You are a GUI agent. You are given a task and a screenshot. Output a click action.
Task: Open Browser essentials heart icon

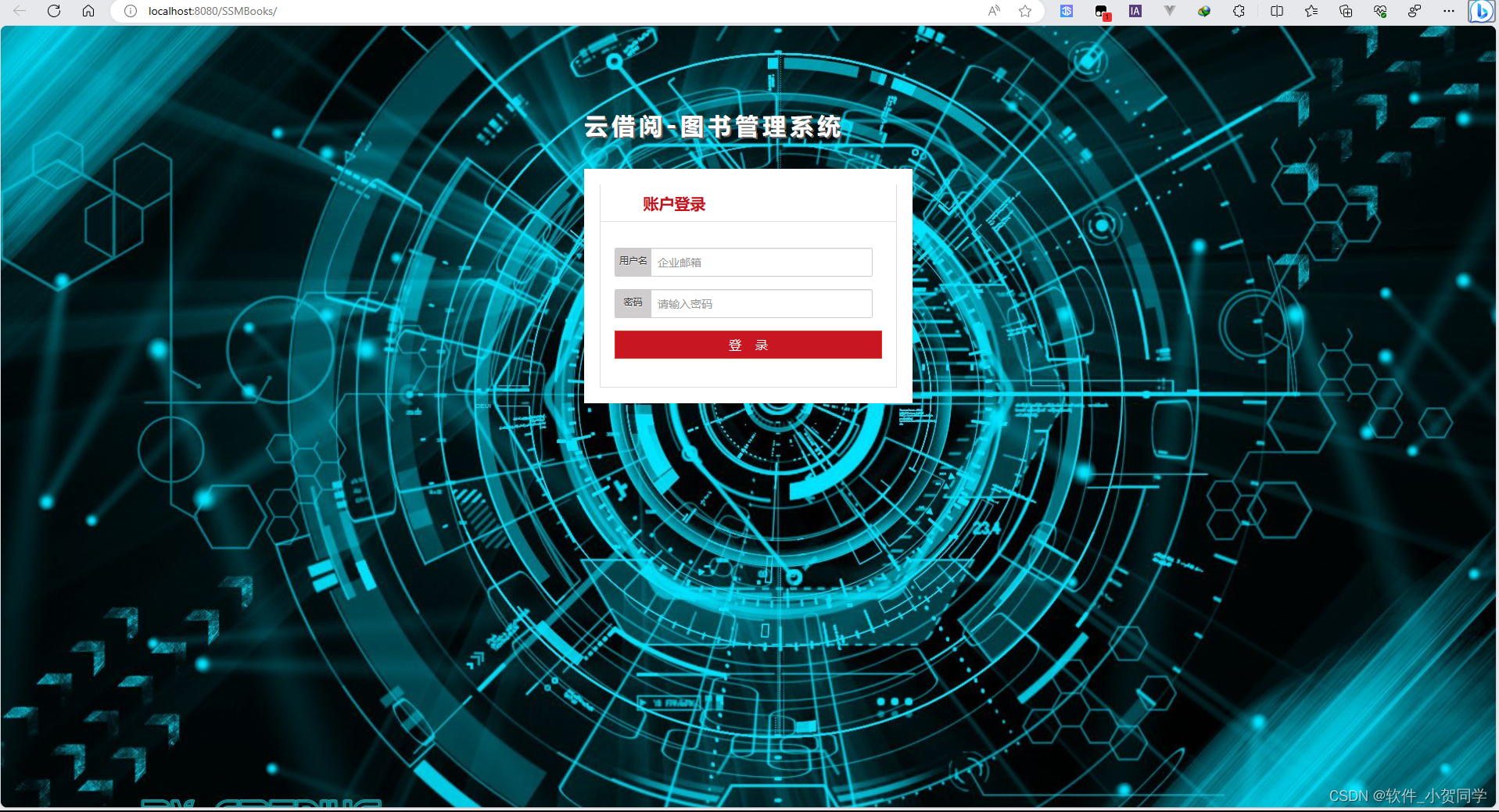tap(1380, 11)
